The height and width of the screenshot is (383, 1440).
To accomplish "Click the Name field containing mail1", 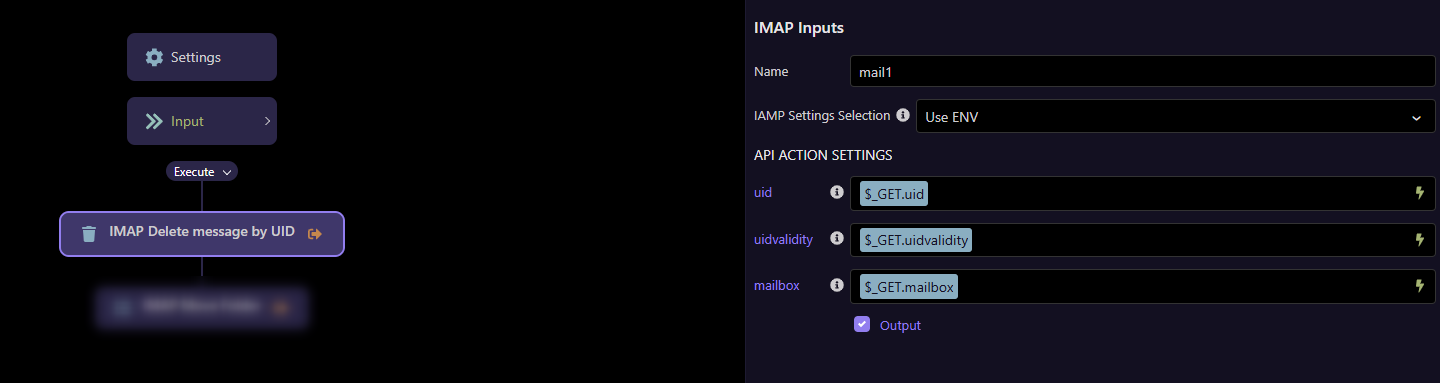I will pos(1143,71).
